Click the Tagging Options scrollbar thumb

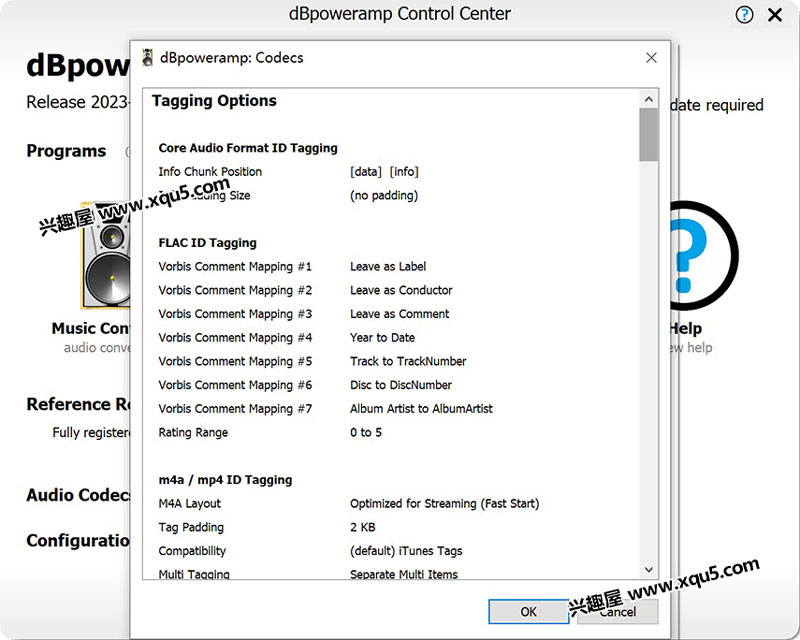[x=648, y=135]
